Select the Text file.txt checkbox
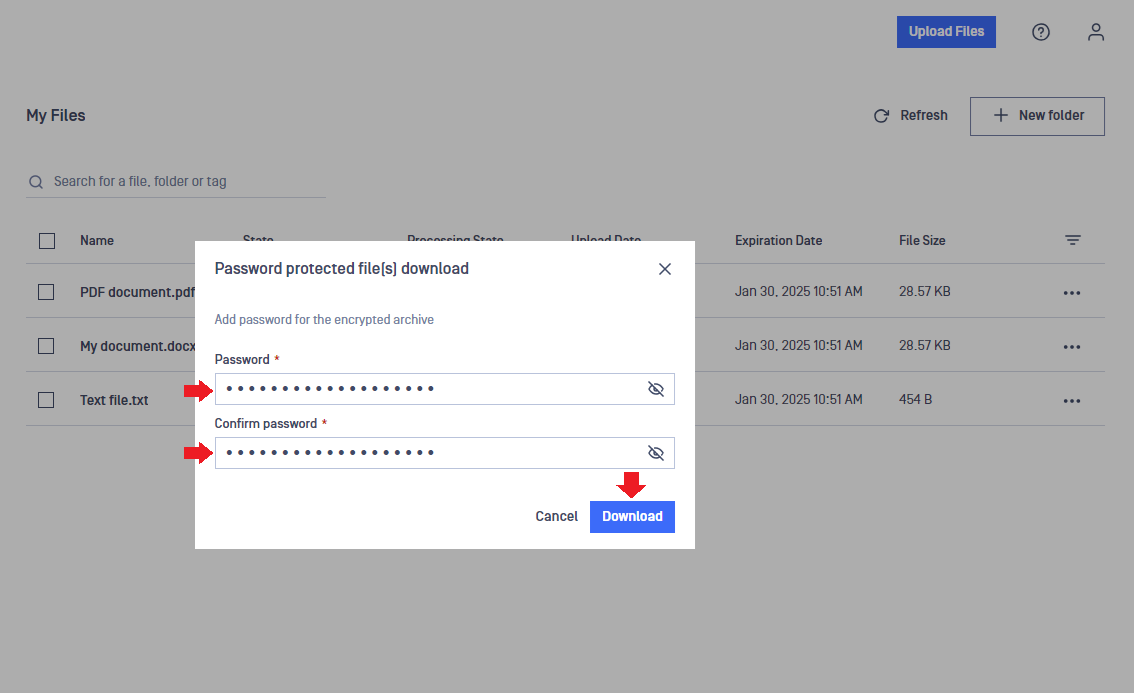The height and width of the screenshot is (693, 1134). [46, 400]
